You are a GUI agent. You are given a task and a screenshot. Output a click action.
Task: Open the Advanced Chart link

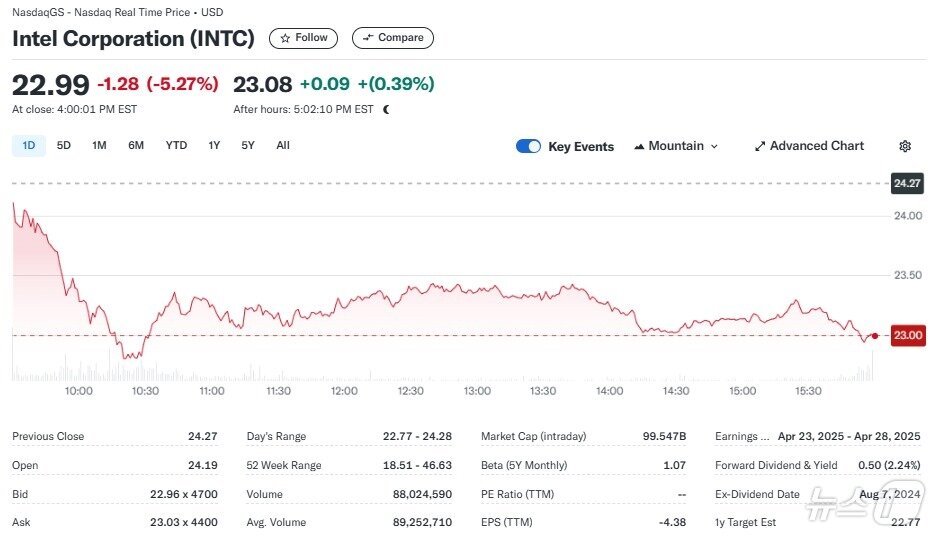pyautogui.click(x=816, y=146)
